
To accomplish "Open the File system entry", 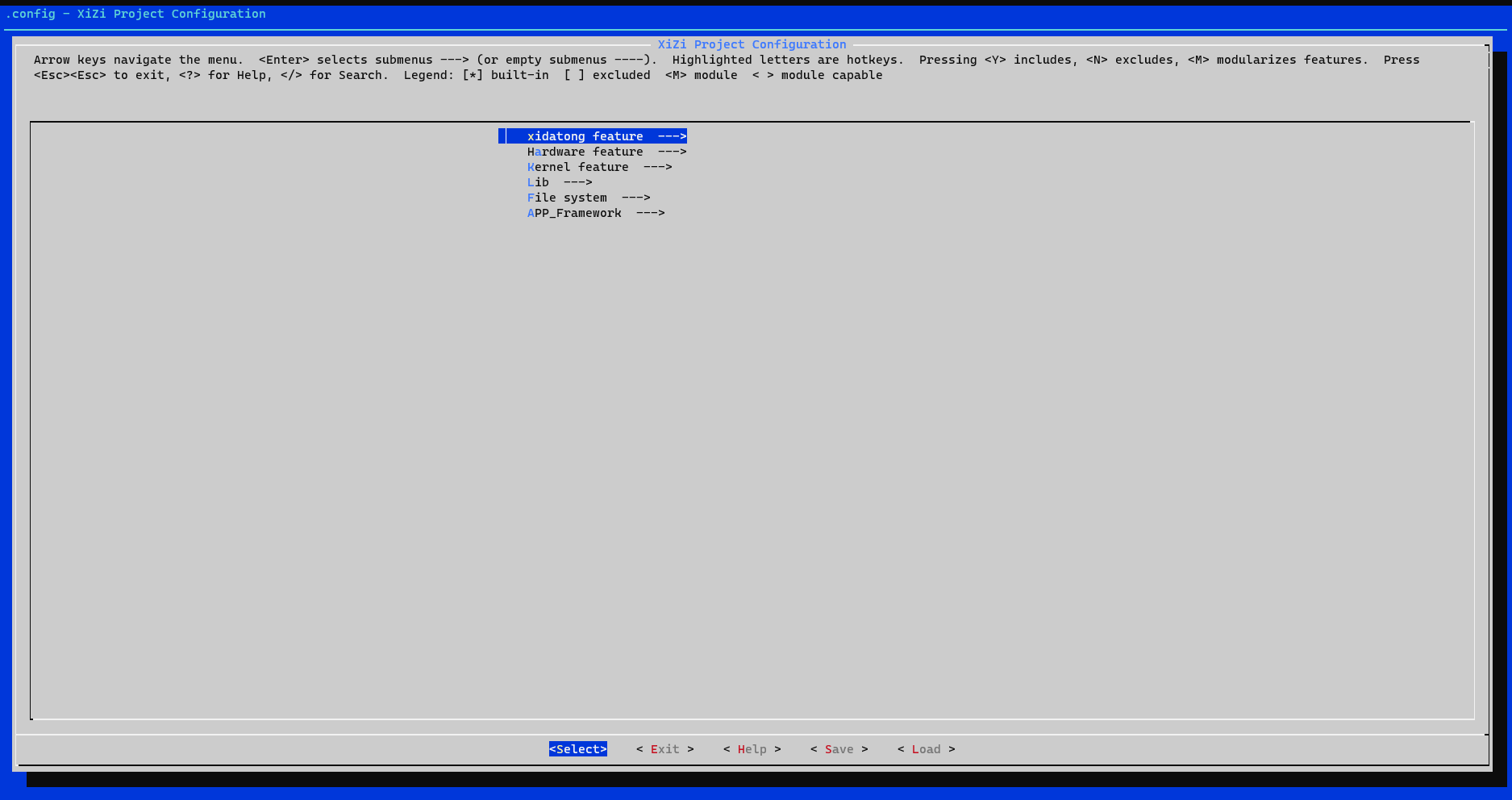I will coord(567,198).
